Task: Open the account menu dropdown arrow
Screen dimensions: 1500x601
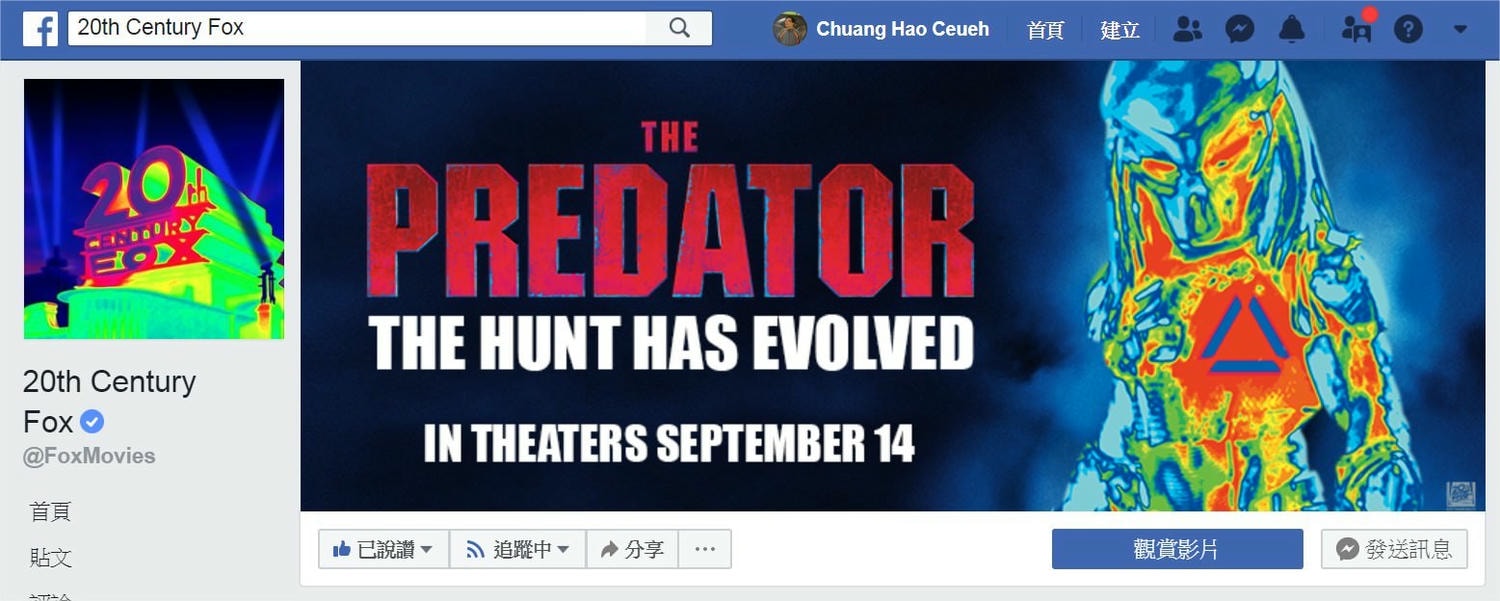Action: click(x=1460, y=29)
